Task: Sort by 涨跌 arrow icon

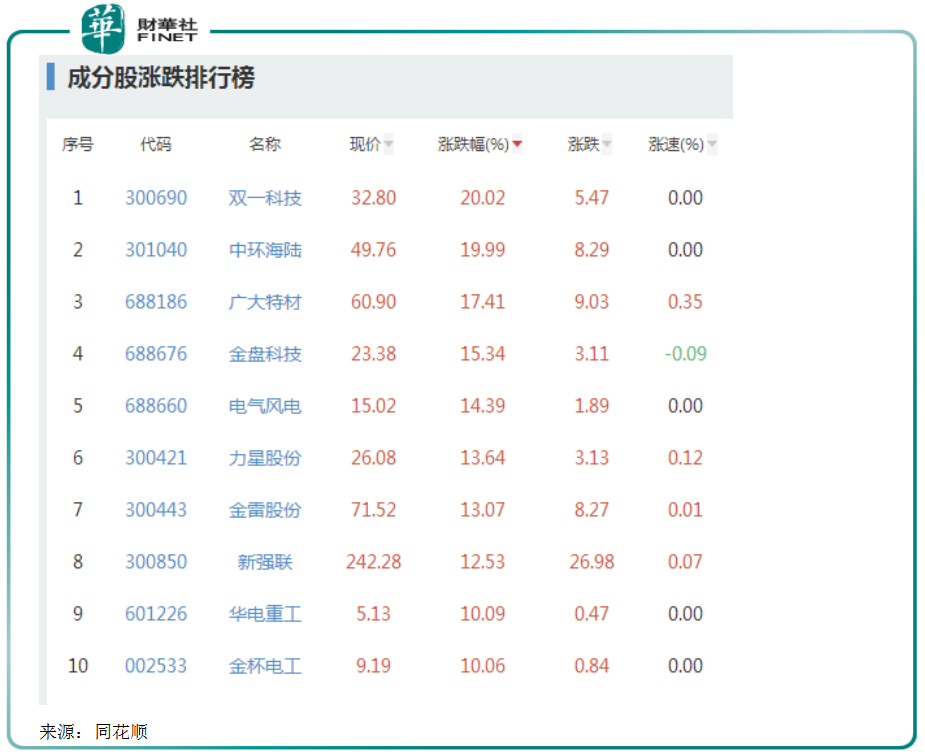Action: click(607, 144)
